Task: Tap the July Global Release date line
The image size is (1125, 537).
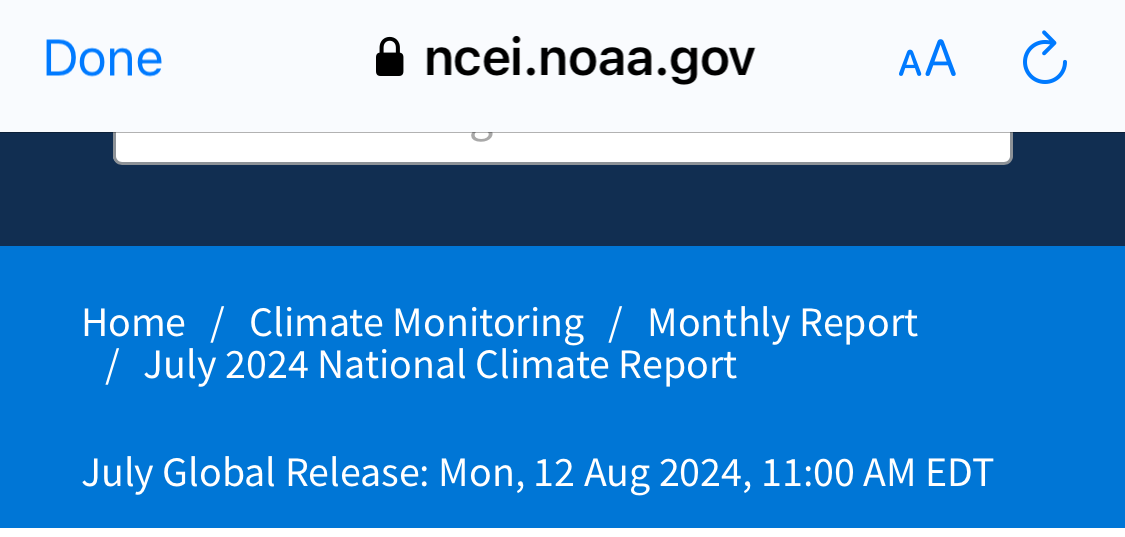Action: coord(537,473)
